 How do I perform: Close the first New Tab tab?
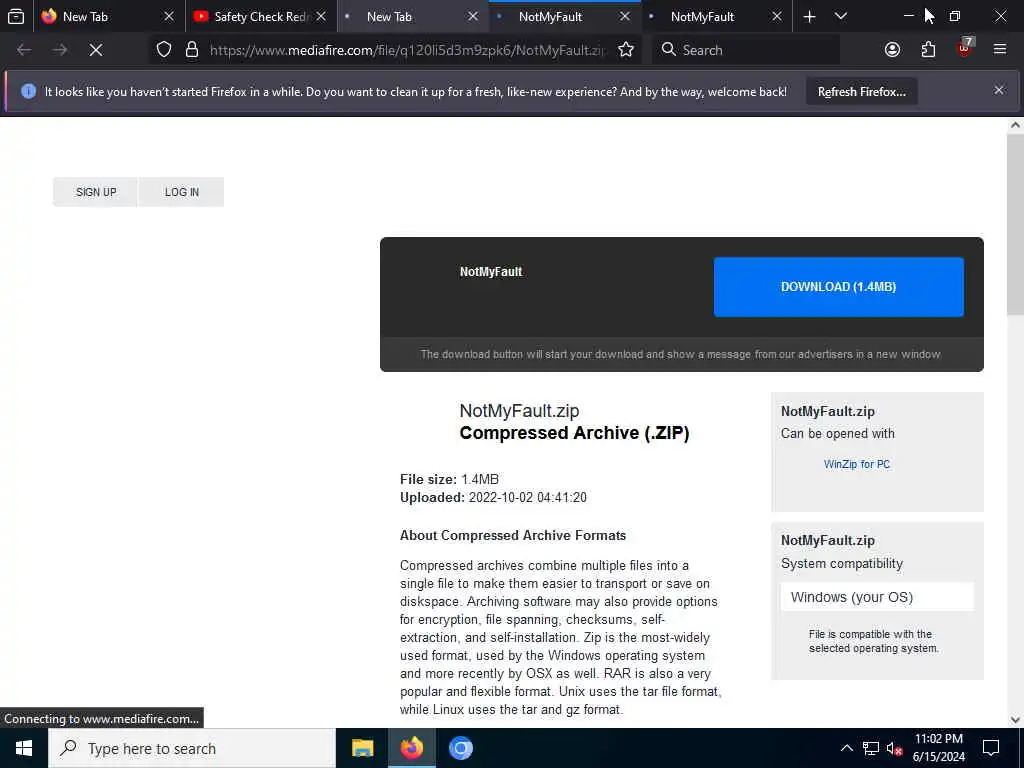(168, 16)
